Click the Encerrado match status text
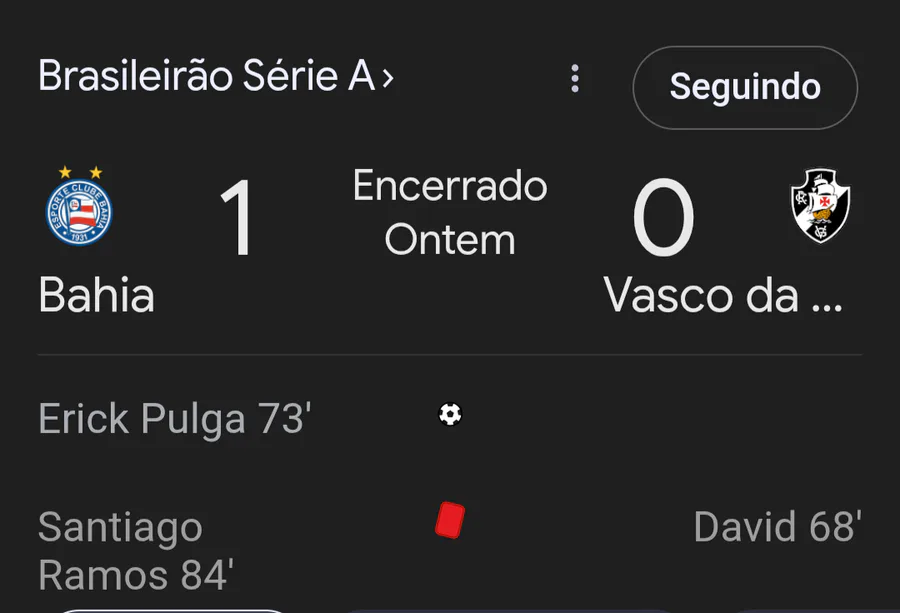The width and height of the screenshot is (900, 613). coord(450,186)
